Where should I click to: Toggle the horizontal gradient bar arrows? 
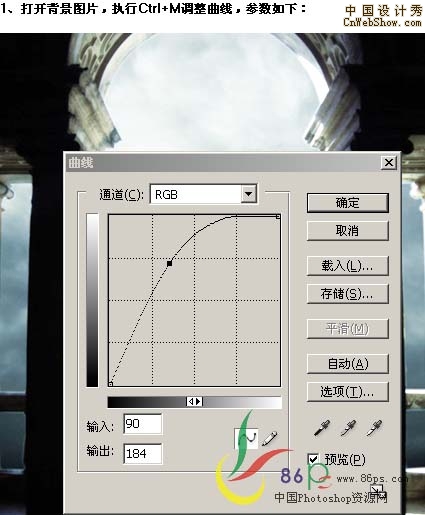coord(194,402)
